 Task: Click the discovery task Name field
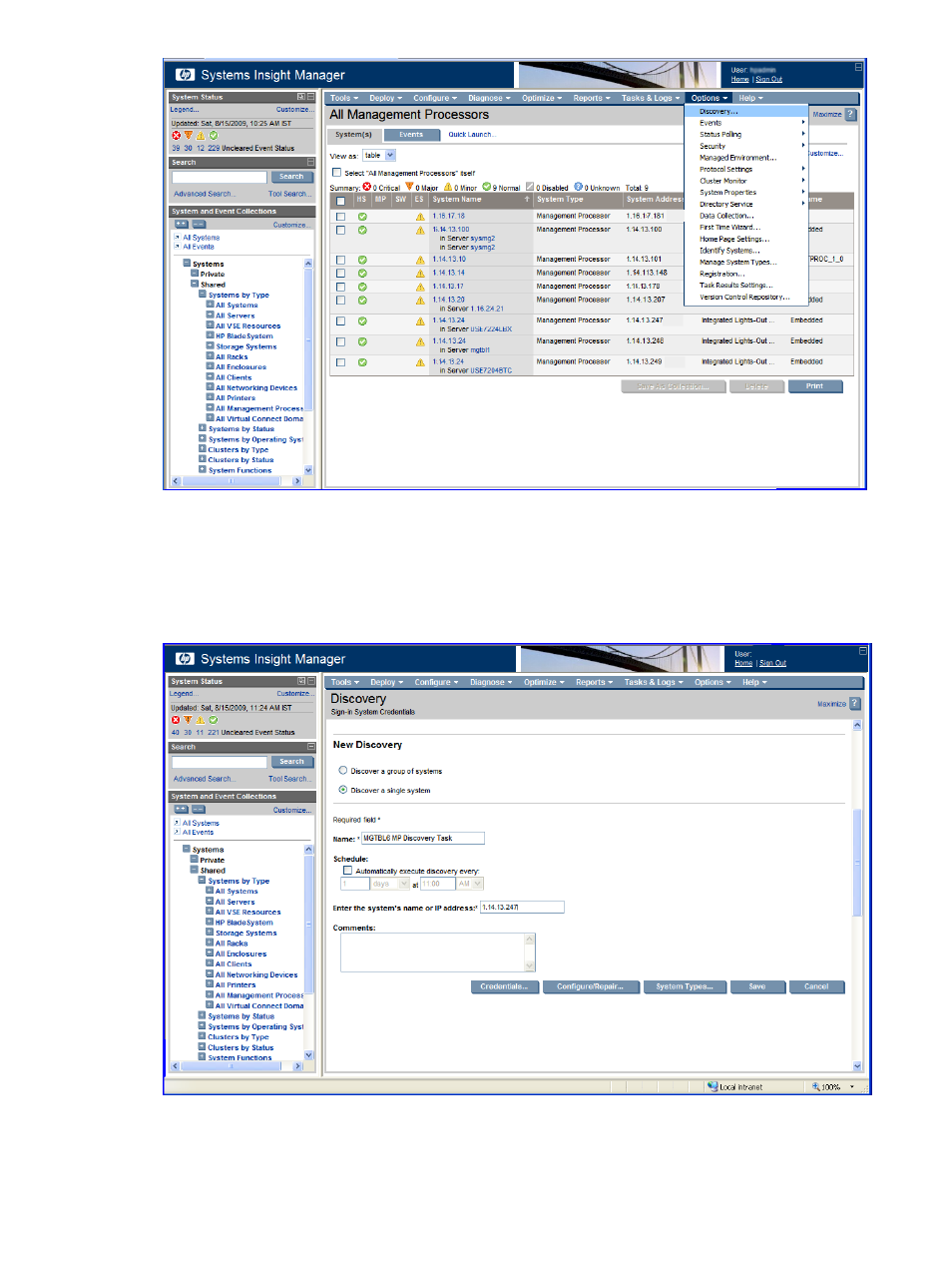(x=422, y=839)
